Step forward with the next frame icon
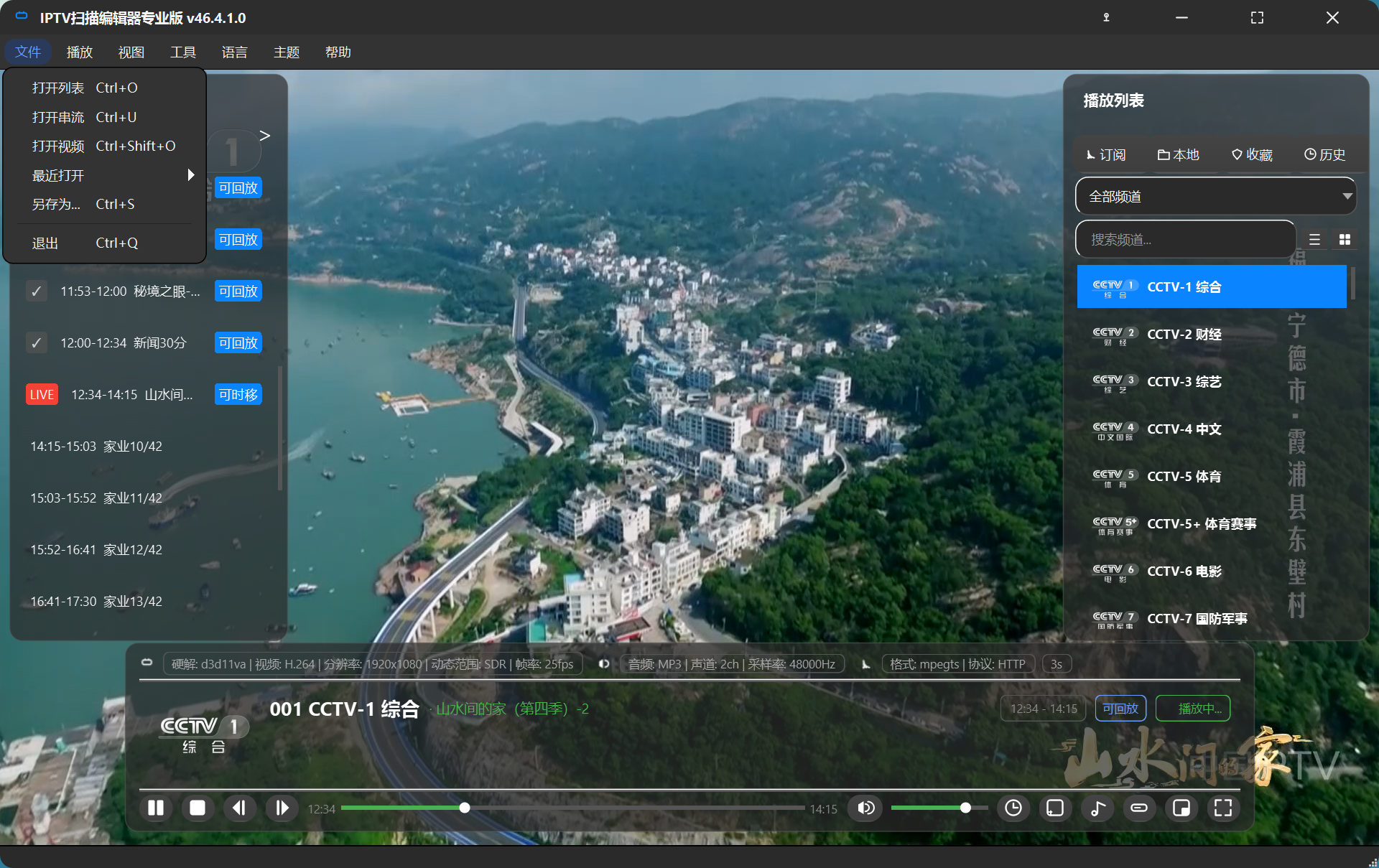The width and height of the screenshot is (1379, 868). (x=282, y=808)
